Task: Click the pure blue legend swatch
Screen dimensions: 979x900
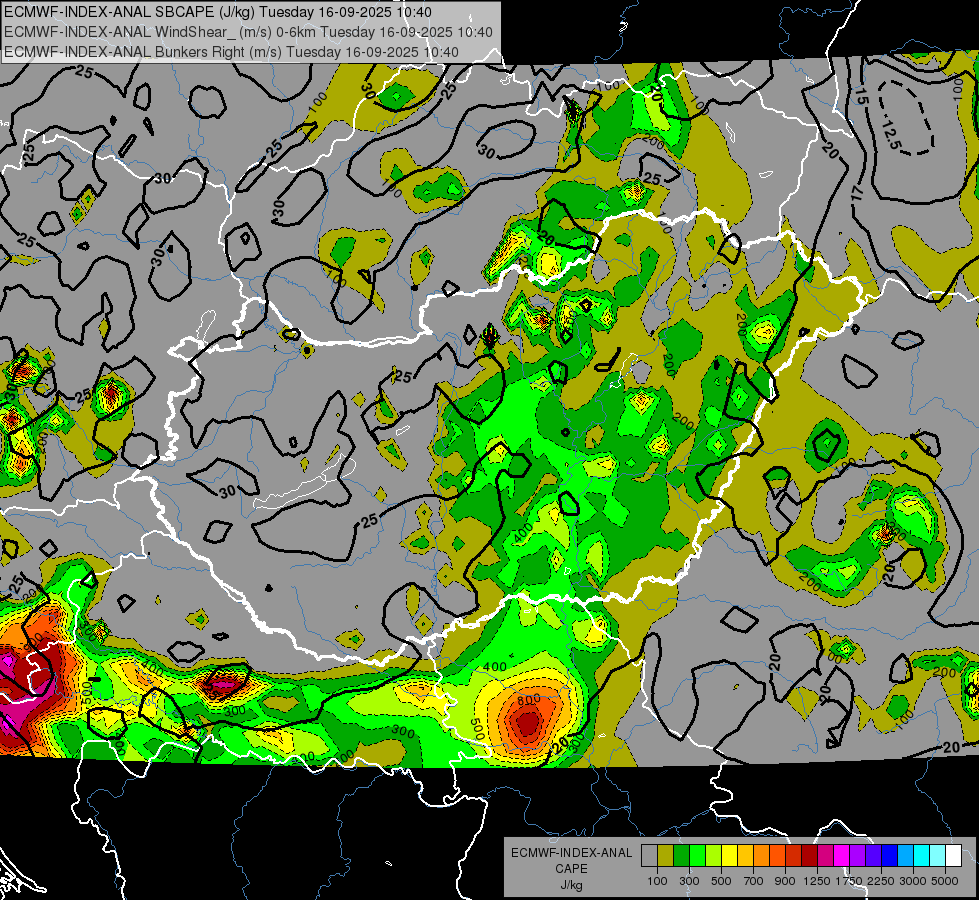Action: pos(890,855)
